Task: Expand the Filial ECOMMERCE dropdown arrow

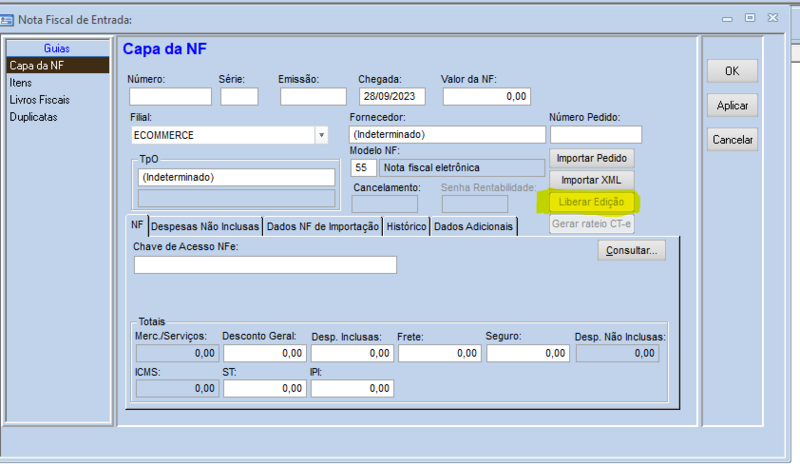Action: [x=321, y=135]
